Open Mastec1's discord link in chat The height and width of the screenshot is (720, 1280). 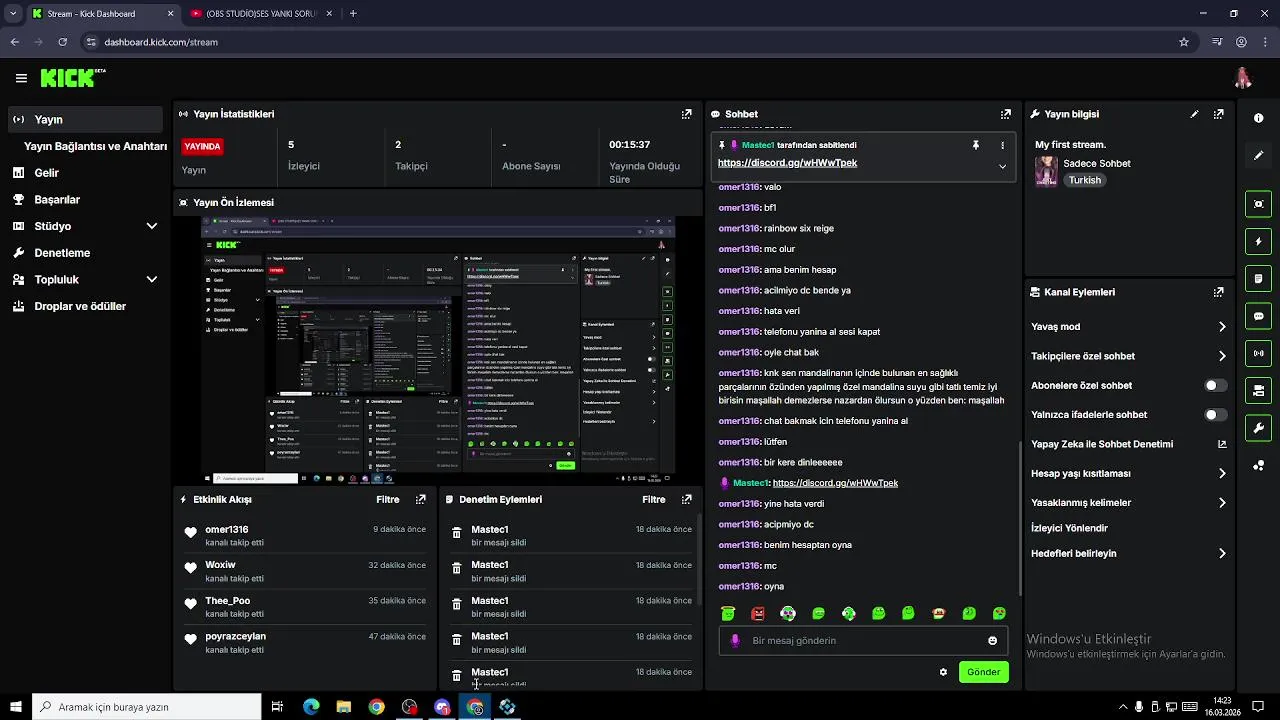tap(835, 483)
